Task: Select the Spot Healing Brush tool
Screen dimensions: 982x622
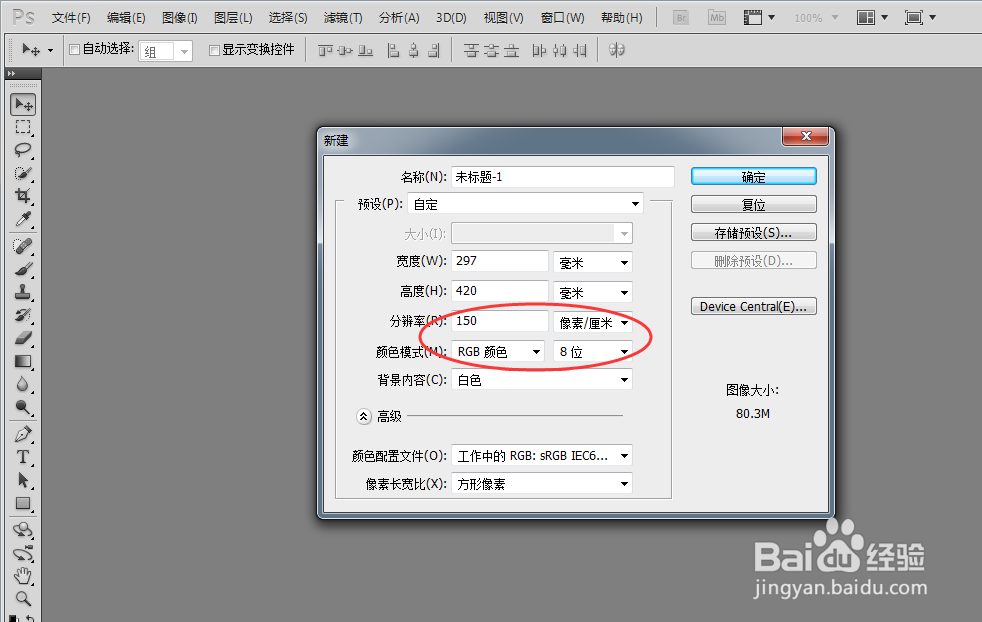Action: coord(23,246)
